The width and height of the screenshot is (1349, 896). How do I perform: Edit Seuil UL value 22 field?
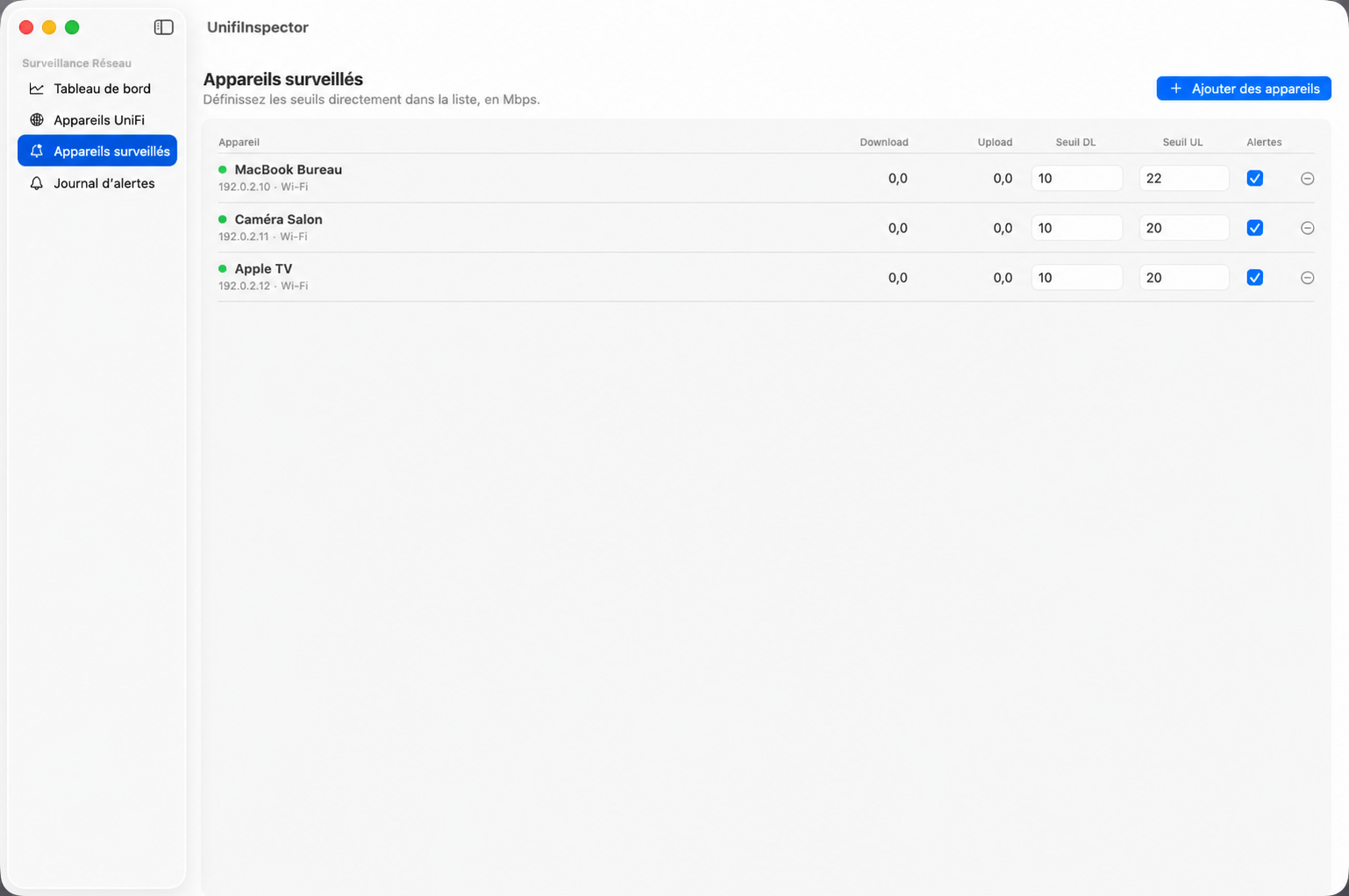(1184, 178)
